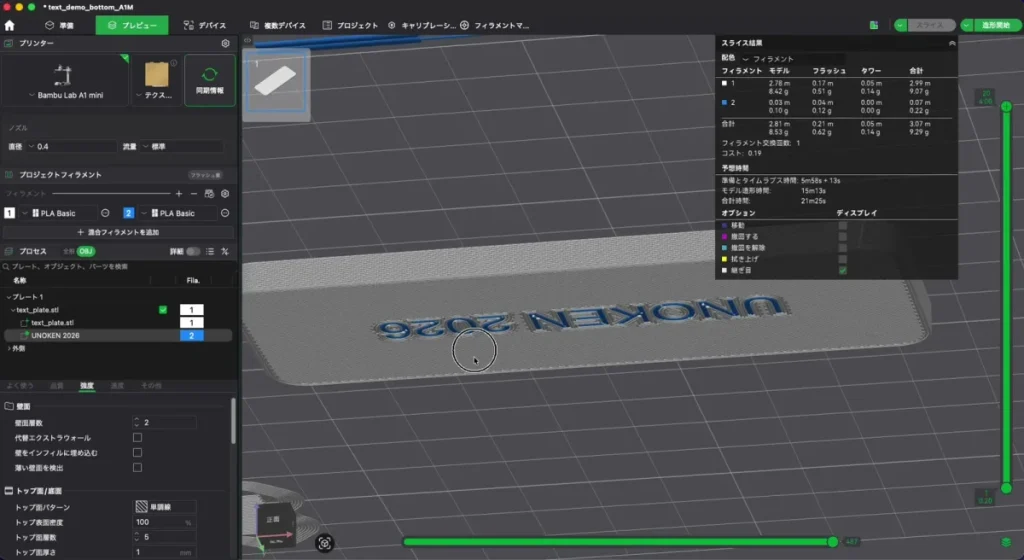Remove a filament with the minus icon
Viewport: 1024px width, 560px height.
[x=194, y=194]
